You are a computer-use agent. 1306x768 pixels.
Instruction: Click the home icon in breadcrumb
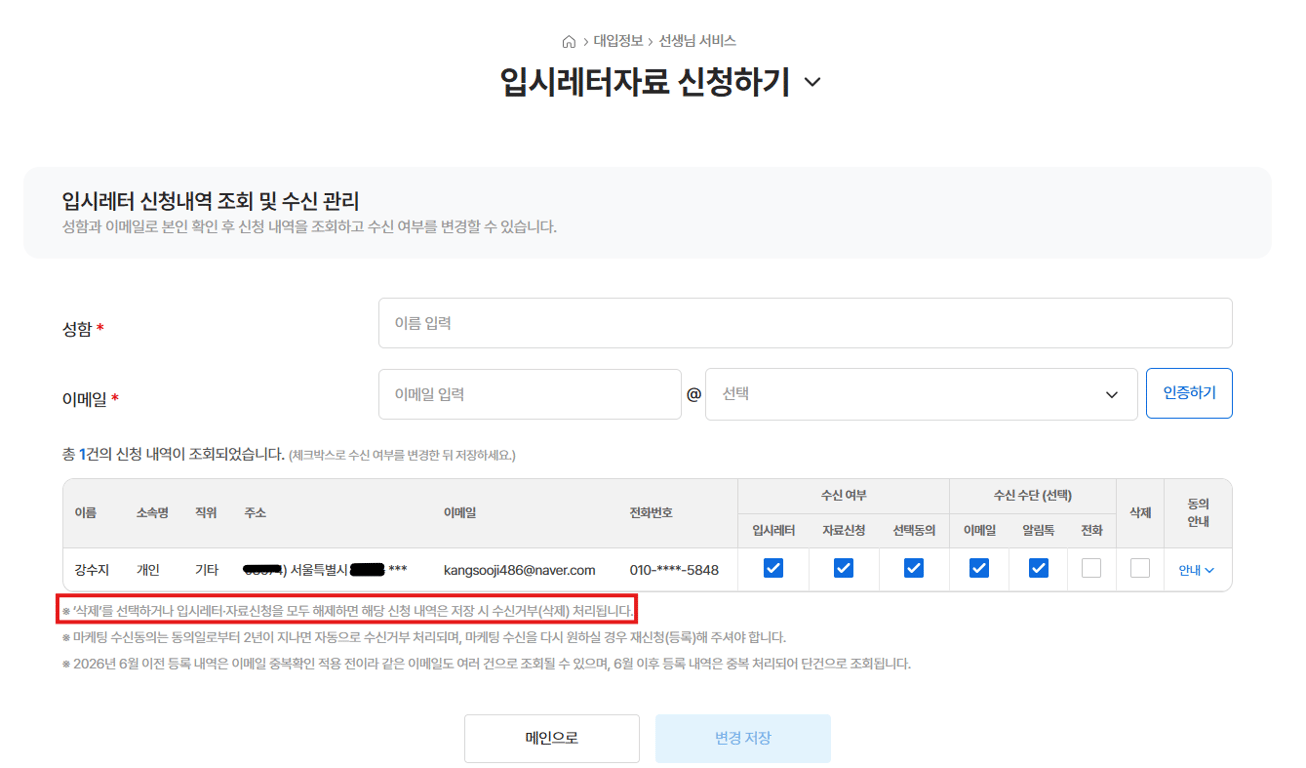569,41
